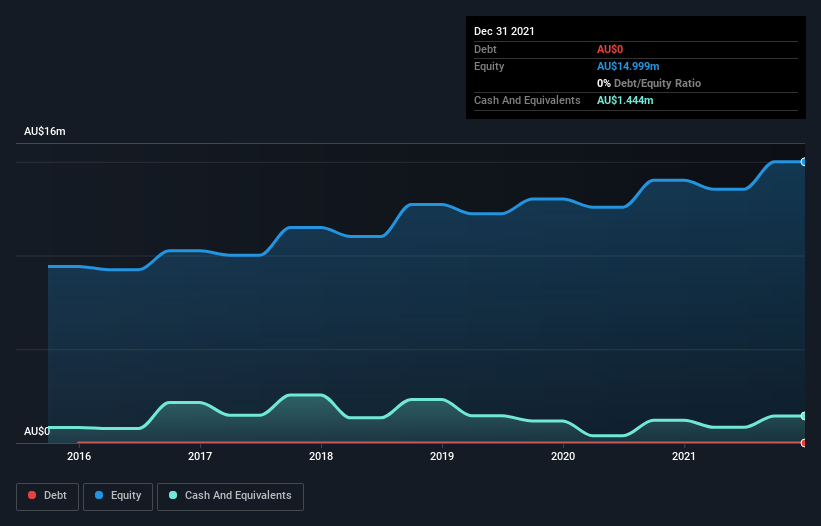
Task: Toggle the Debt legend button
Action: point(48,496)
